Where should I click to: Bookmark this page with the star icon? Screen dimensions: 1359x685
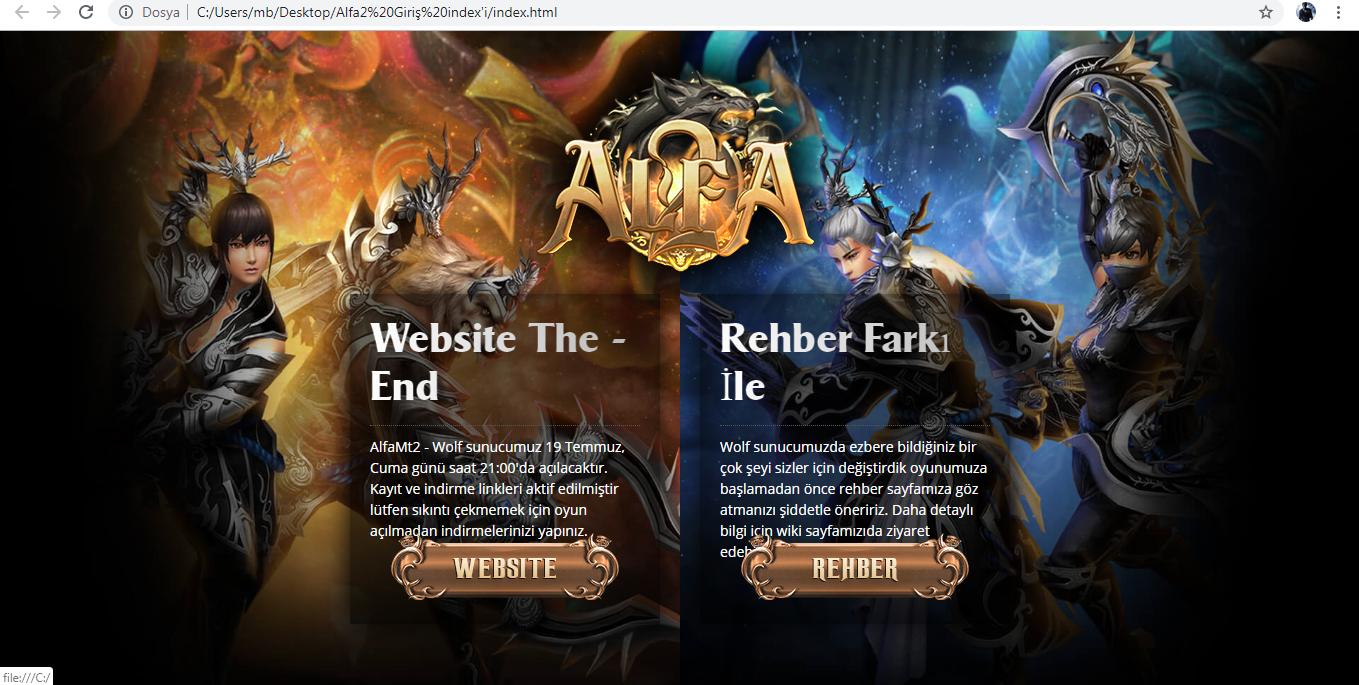[1266, 13]
